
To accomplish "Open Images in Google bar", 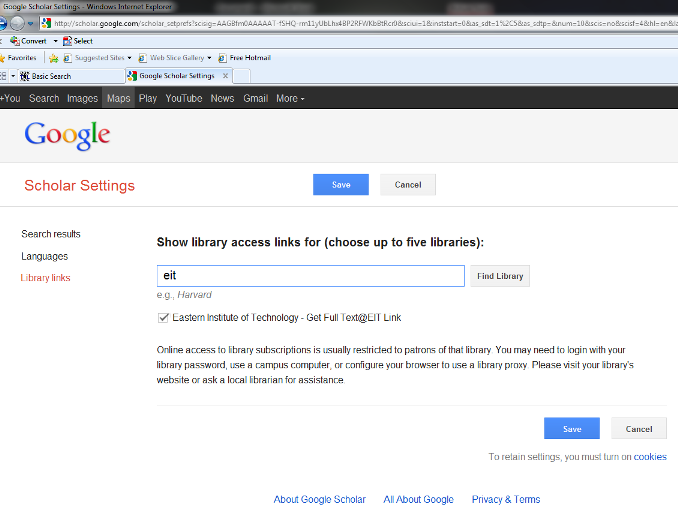I will (82, 99).
